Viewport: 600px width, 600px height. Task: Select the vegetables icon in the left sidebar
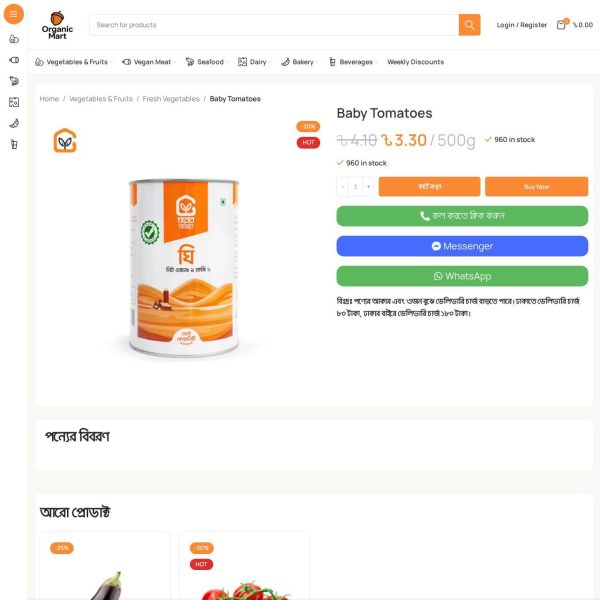coord(14,39)
